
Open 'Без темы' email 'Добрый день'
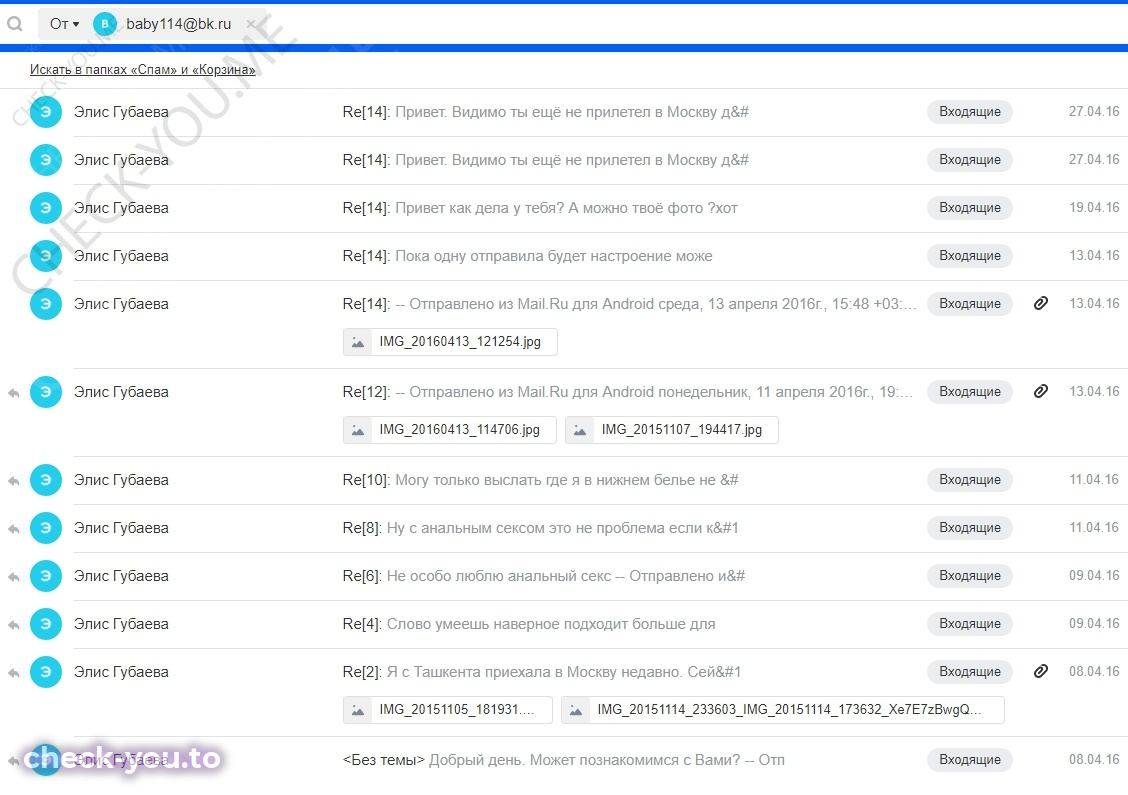point(563,760)
